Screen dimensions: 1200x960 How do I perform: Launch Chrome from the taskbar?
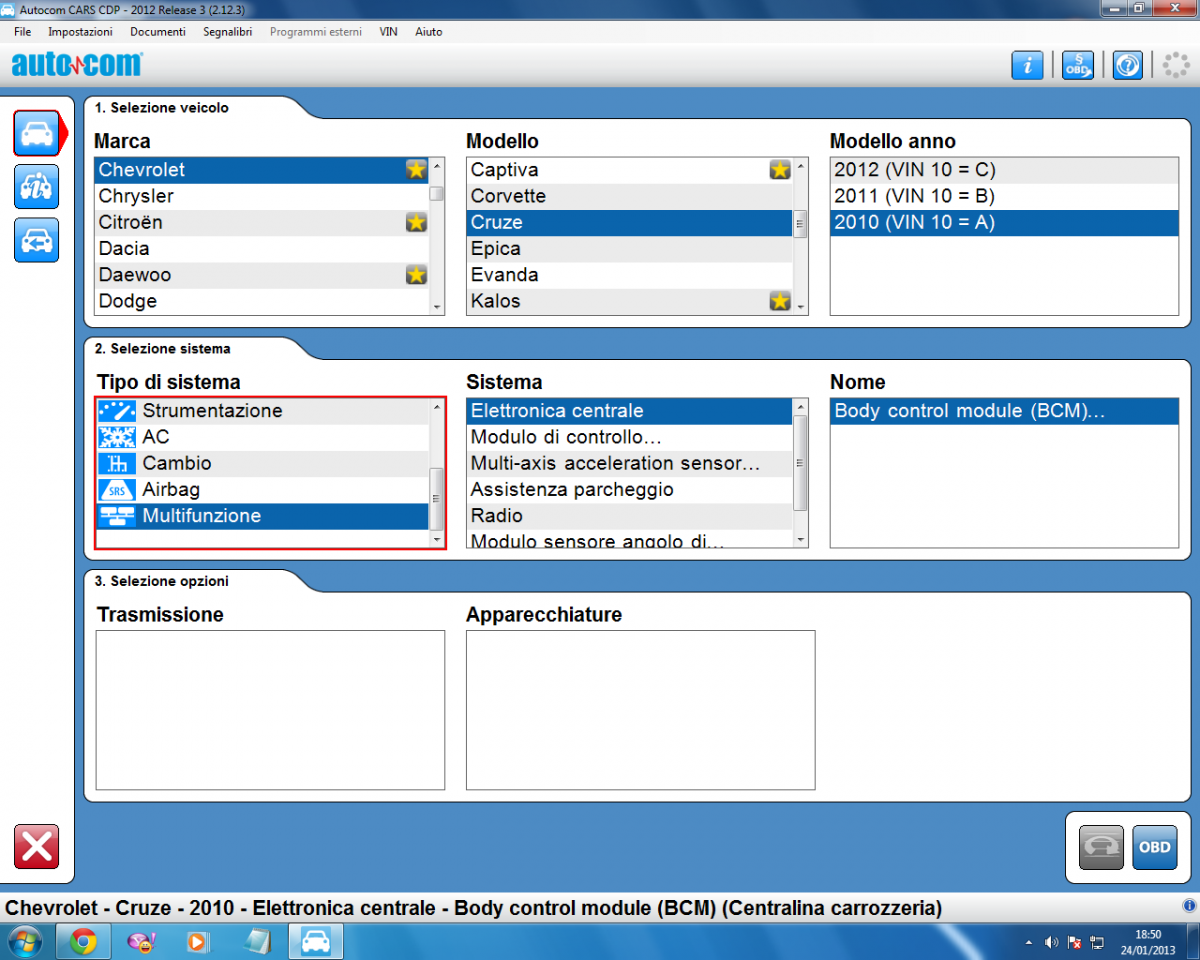click(82, 942)
